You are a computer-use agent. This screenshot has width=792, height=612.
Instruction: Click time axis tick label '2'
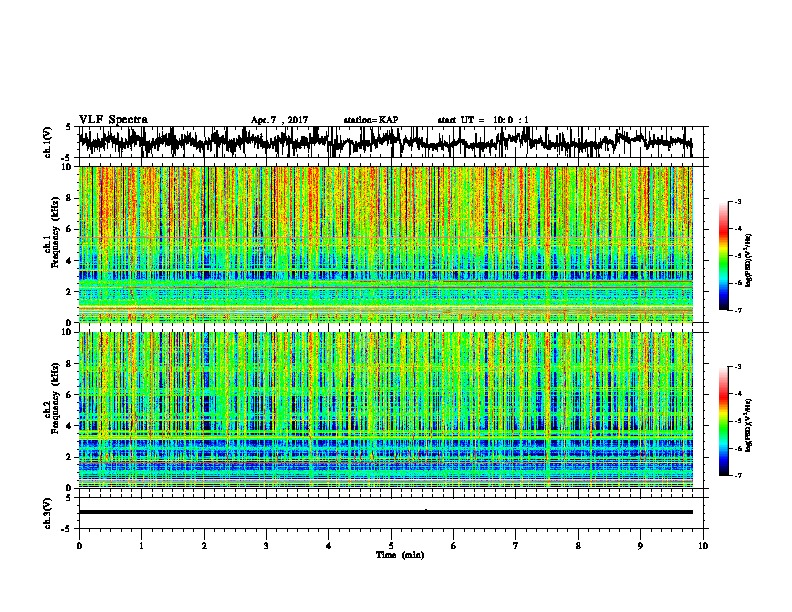(204, 546)
